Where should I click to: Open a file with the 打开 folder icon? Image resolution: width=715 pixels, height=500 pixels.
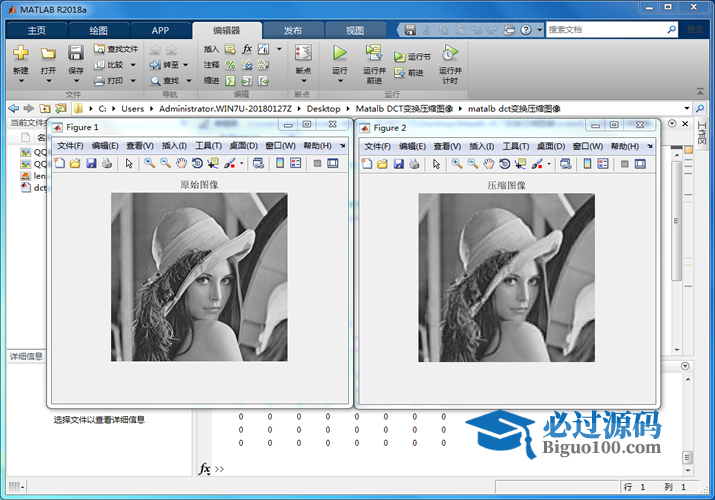click(48, 53)
